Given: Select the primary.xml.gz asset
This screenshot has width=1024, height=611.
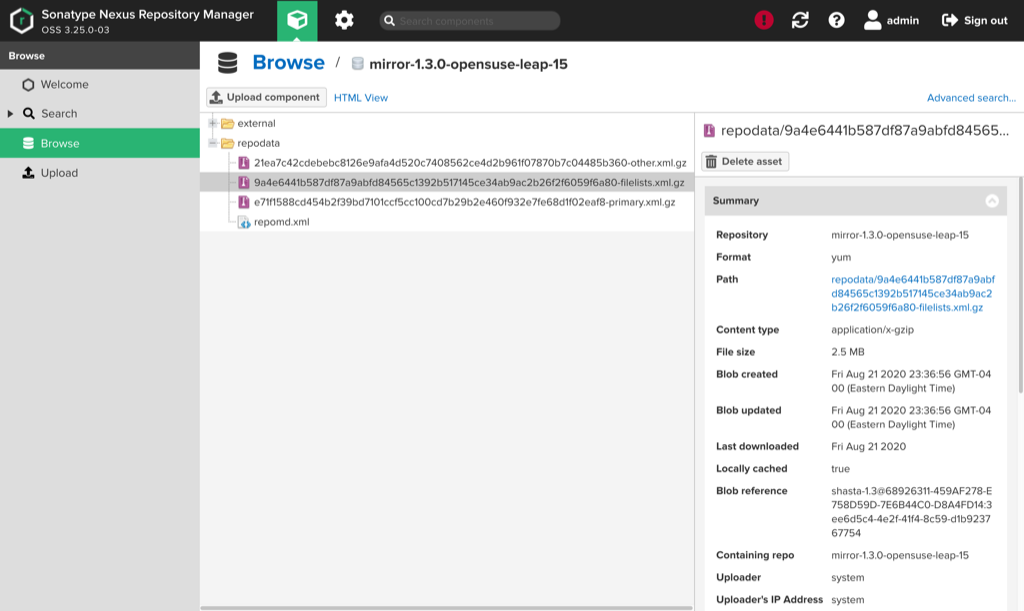Looking at the screenshot, I should pyautogui.click(x=464, y=202).
